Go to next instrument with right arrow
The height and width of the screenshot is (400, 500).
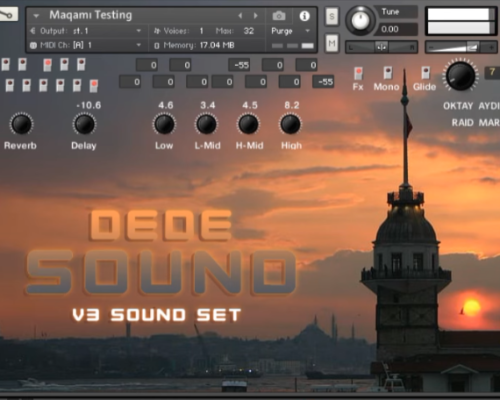pyautogui.click(x=256, y=16)
